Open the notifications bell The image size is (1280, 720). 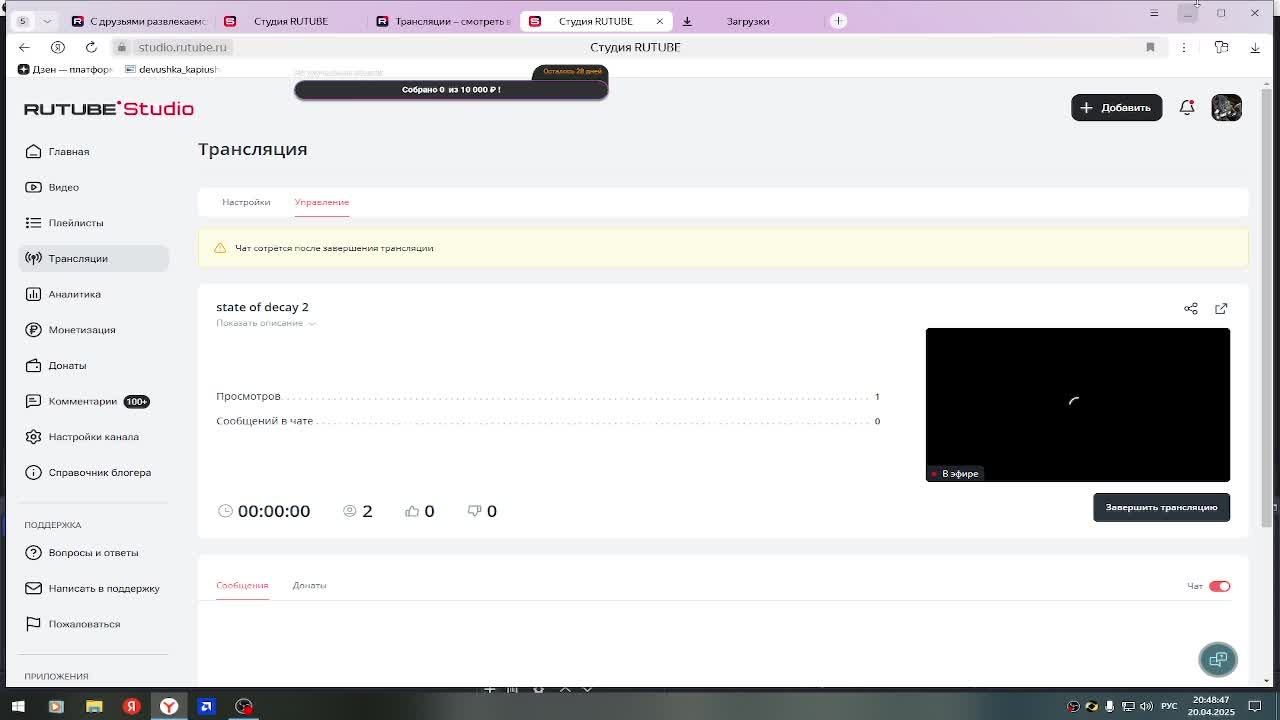(1187, 108)
